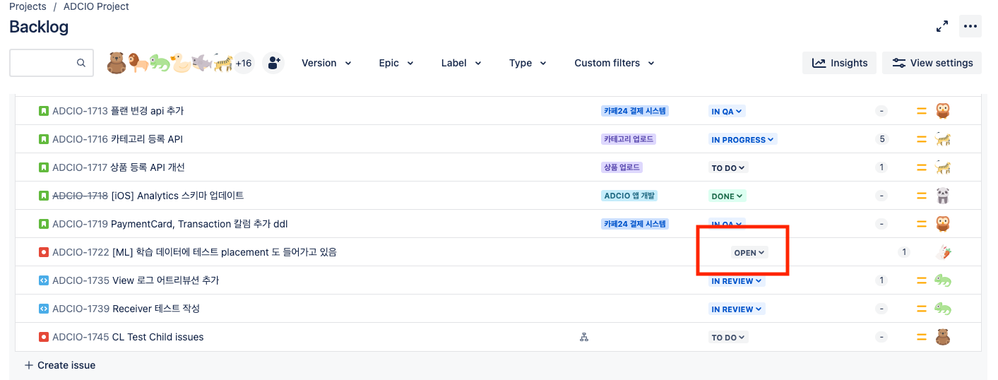Filter by the lion avatar assignee
The width and height of the screenshot is (998, 380).
pos(137,63)
